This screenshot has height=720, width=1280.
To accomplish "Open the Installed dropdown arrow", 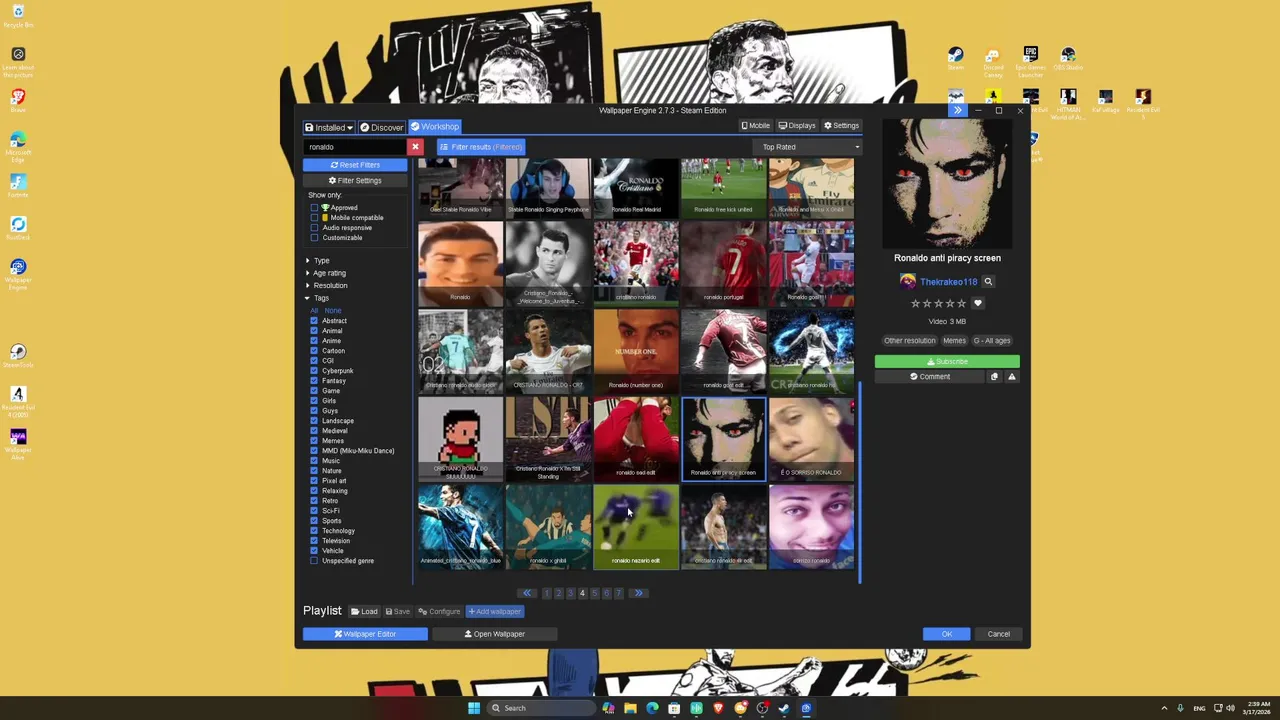I will pyautogui.click(x=349, y=128).
